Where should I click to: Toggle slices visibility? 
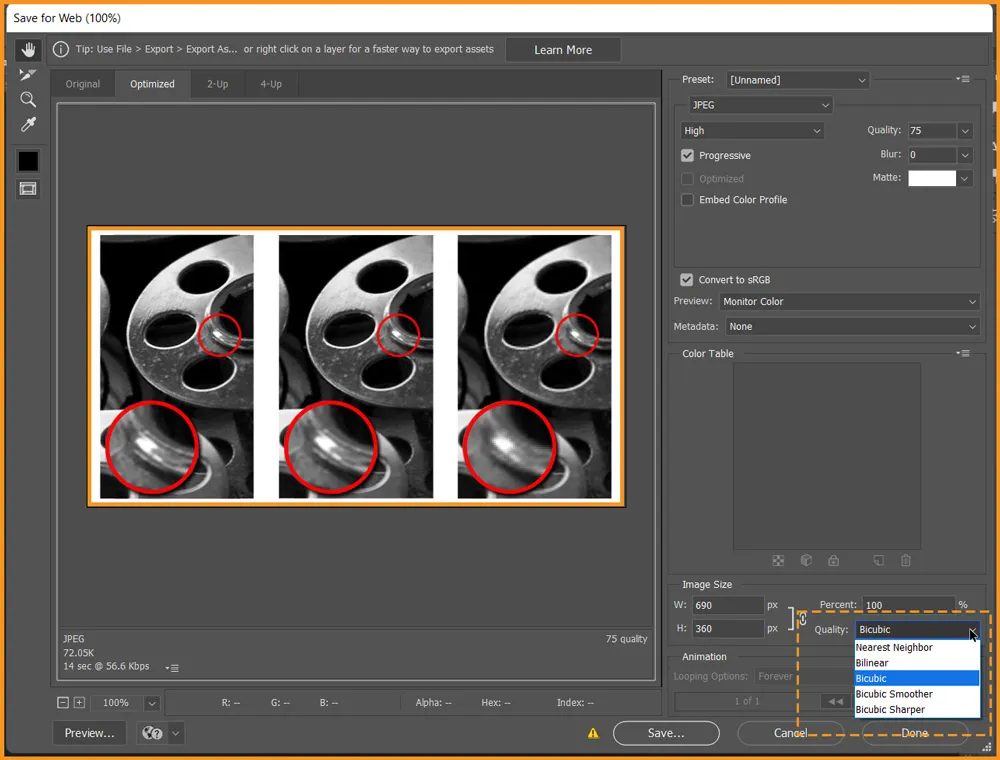pos(28,186)
